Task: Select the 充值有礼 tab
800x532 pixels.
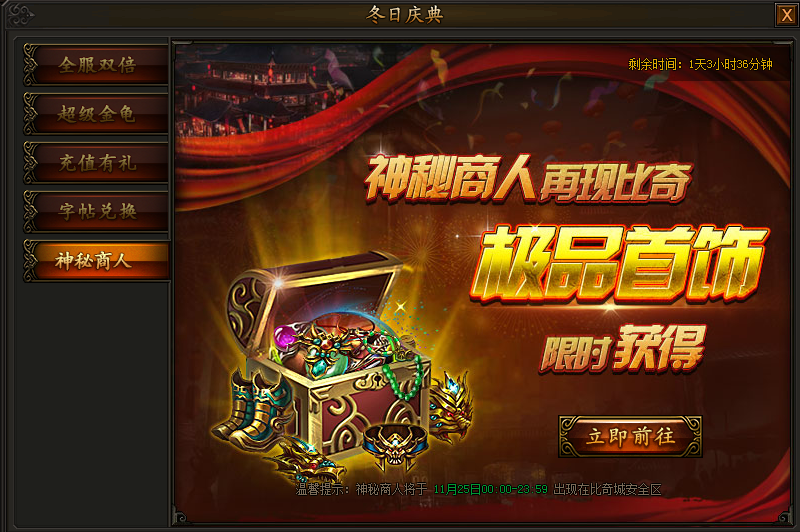Action: [x=96, y=163]
